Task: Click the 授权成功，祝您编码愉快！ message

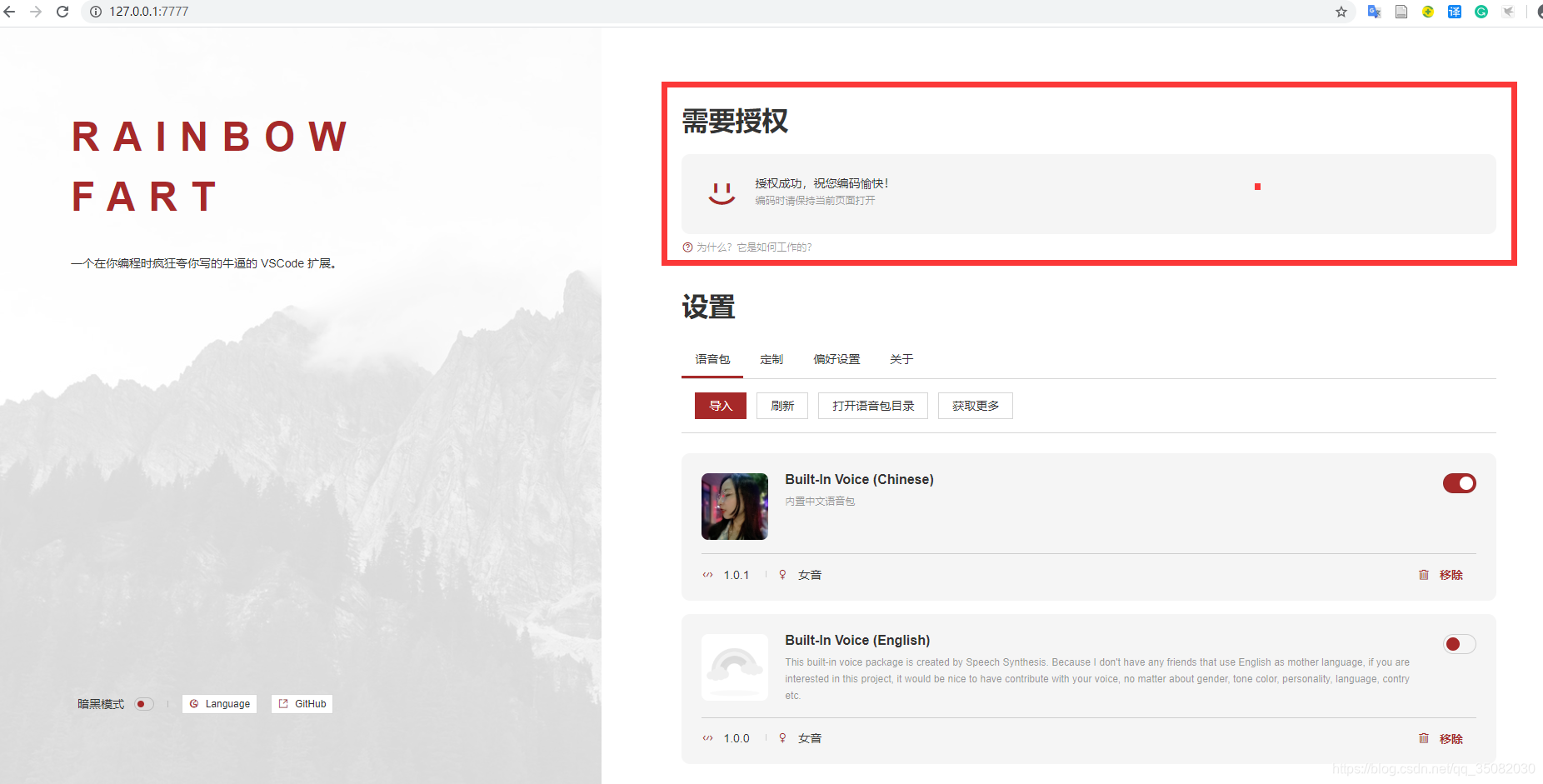Action: 821,183
